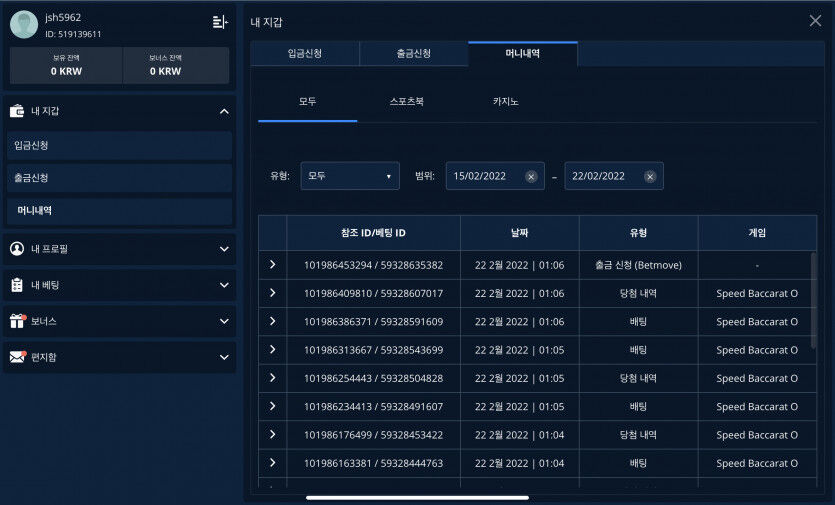Click the 보너스 잔액 0 KRW box
The width and height of the screenshot is (835, 505).
pos(176,65)
